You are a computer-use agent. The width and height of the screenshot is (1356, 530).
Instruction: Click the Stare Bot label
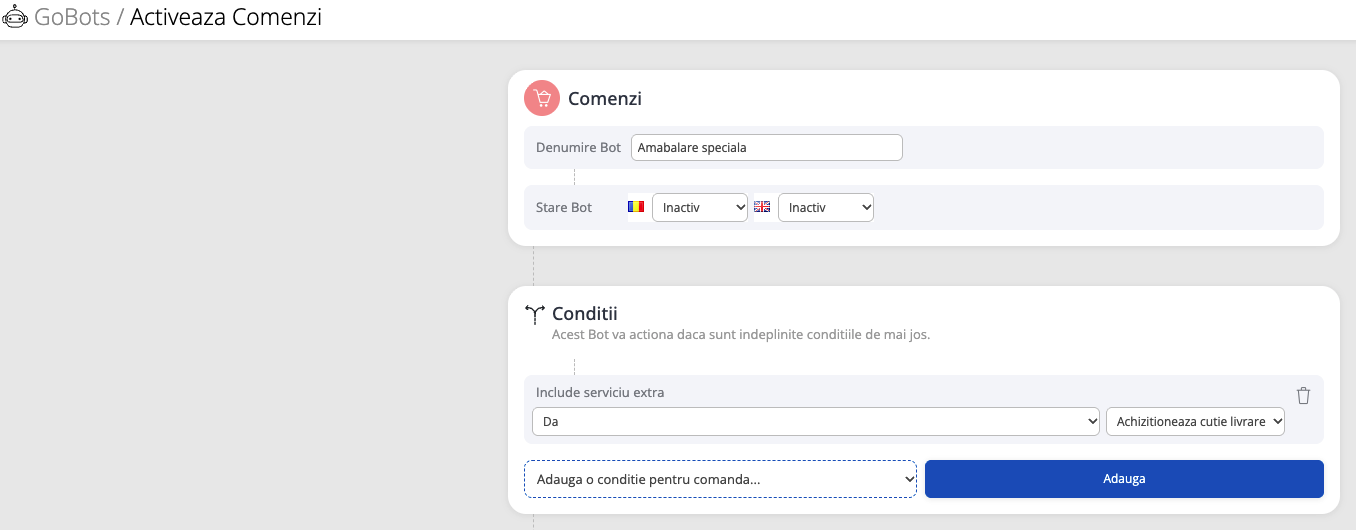tap(564, 207)
